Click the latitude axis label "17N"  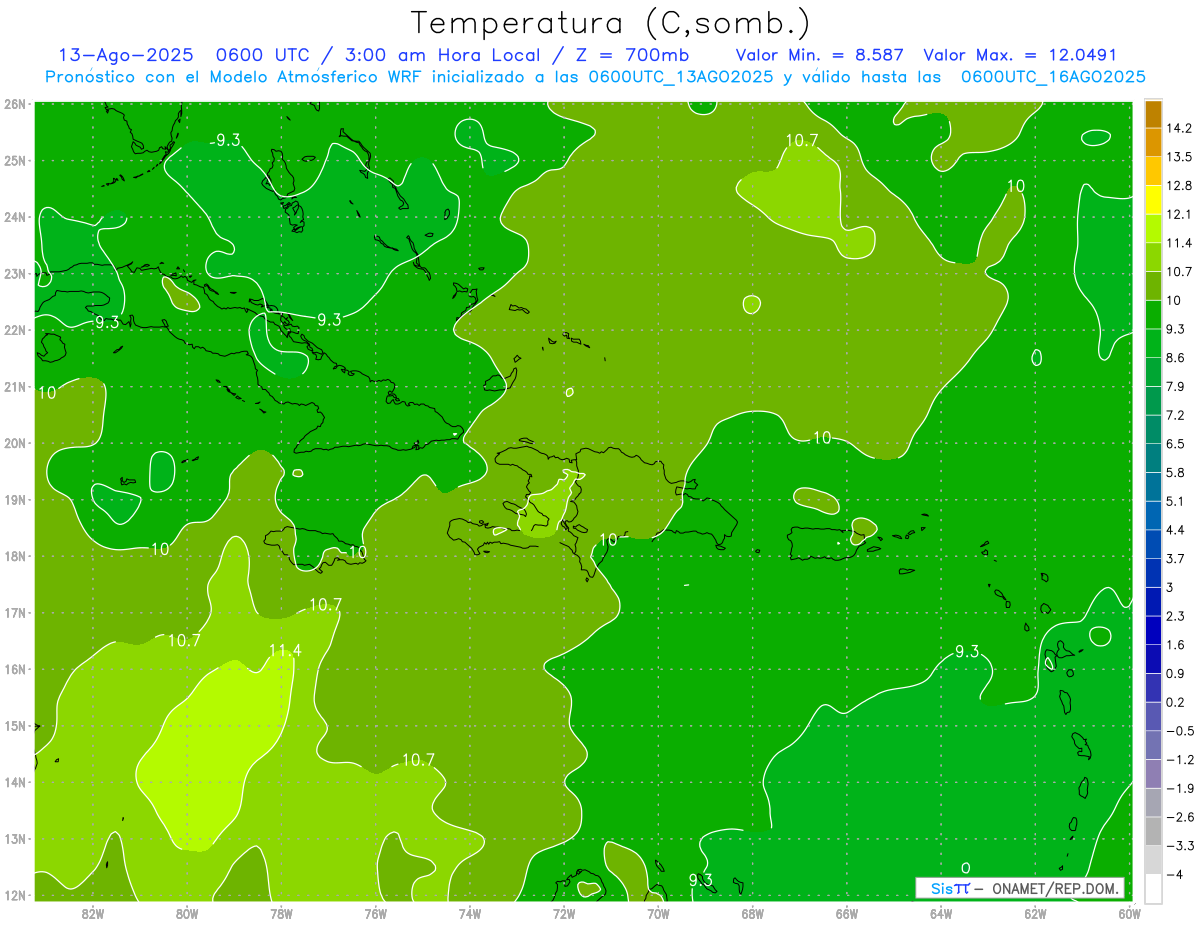(15, 613)
